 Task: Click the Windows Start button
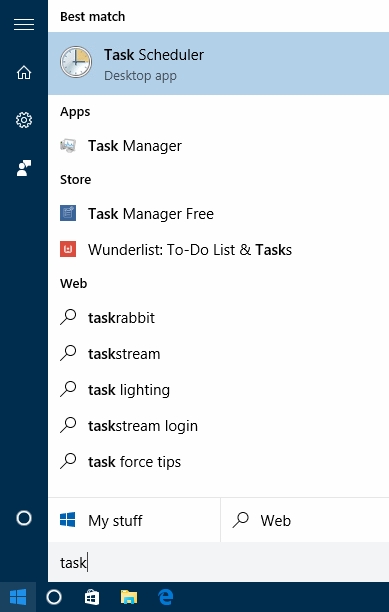18,597
